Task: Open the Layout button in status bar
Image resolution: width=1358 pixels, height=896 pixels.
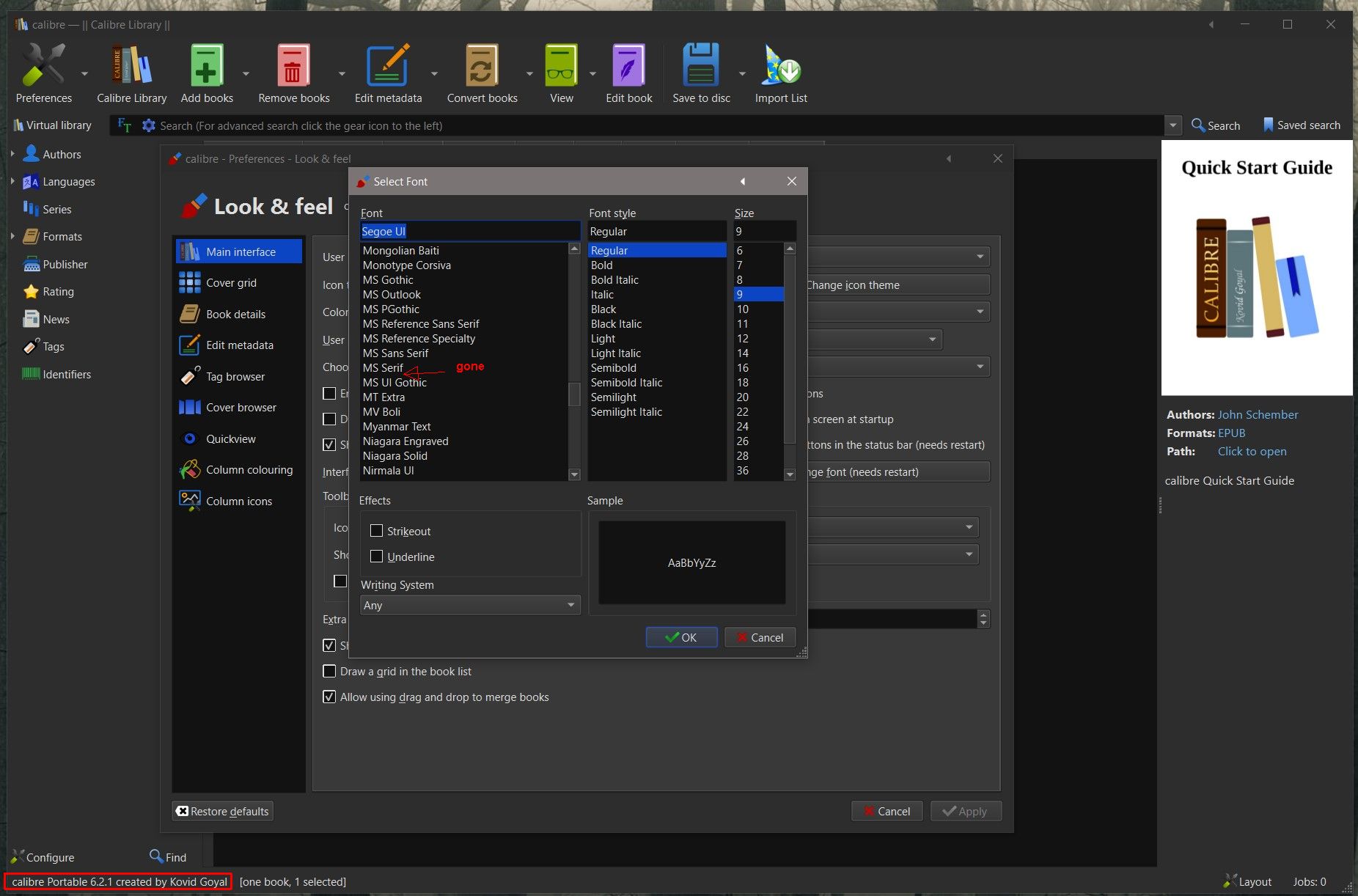Action: coord(1247,881)
